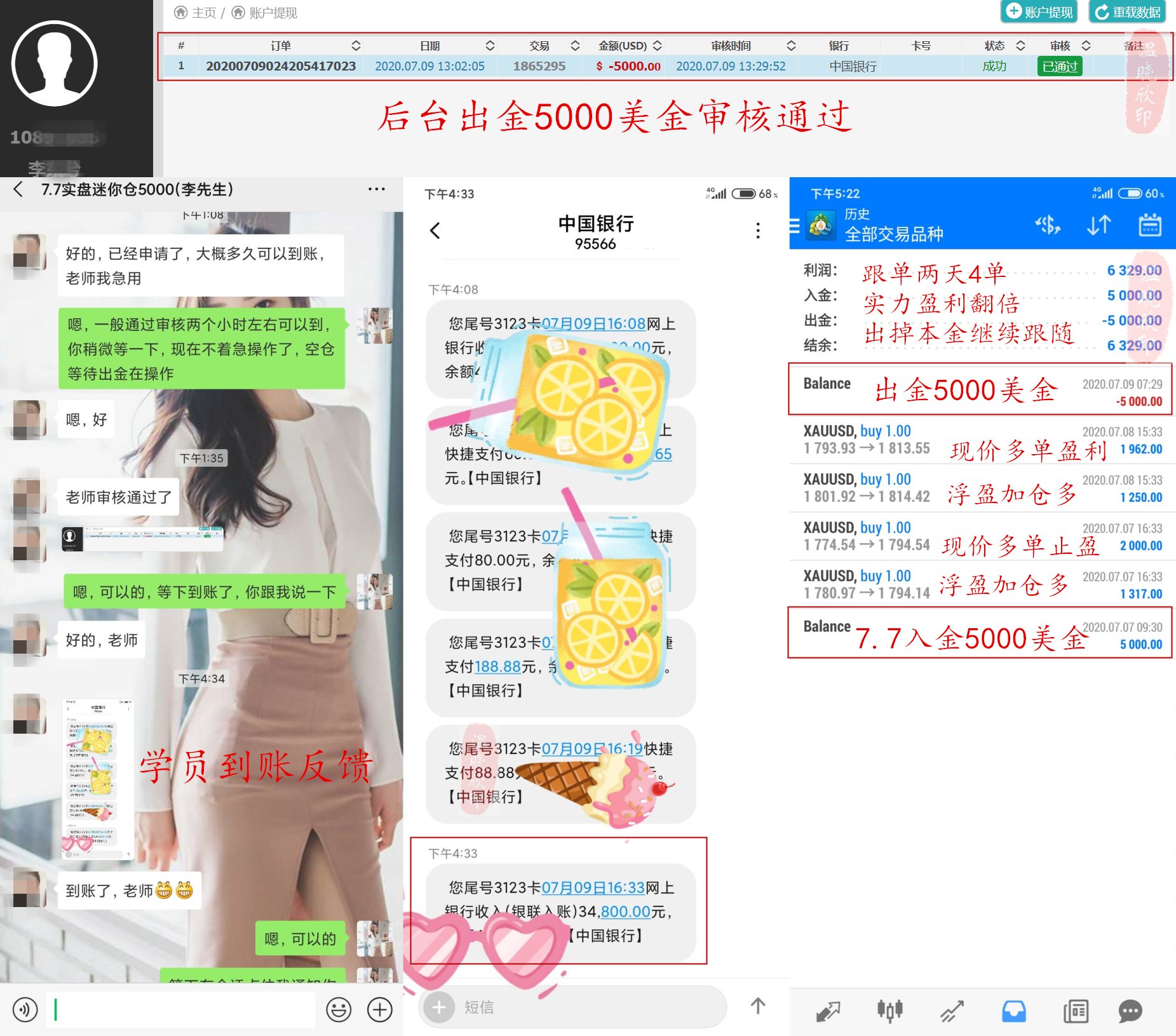Switch to MT4 history inbox tab
Image resolution: width=1176 pixels, height=1036 pixels.
1014,1011
